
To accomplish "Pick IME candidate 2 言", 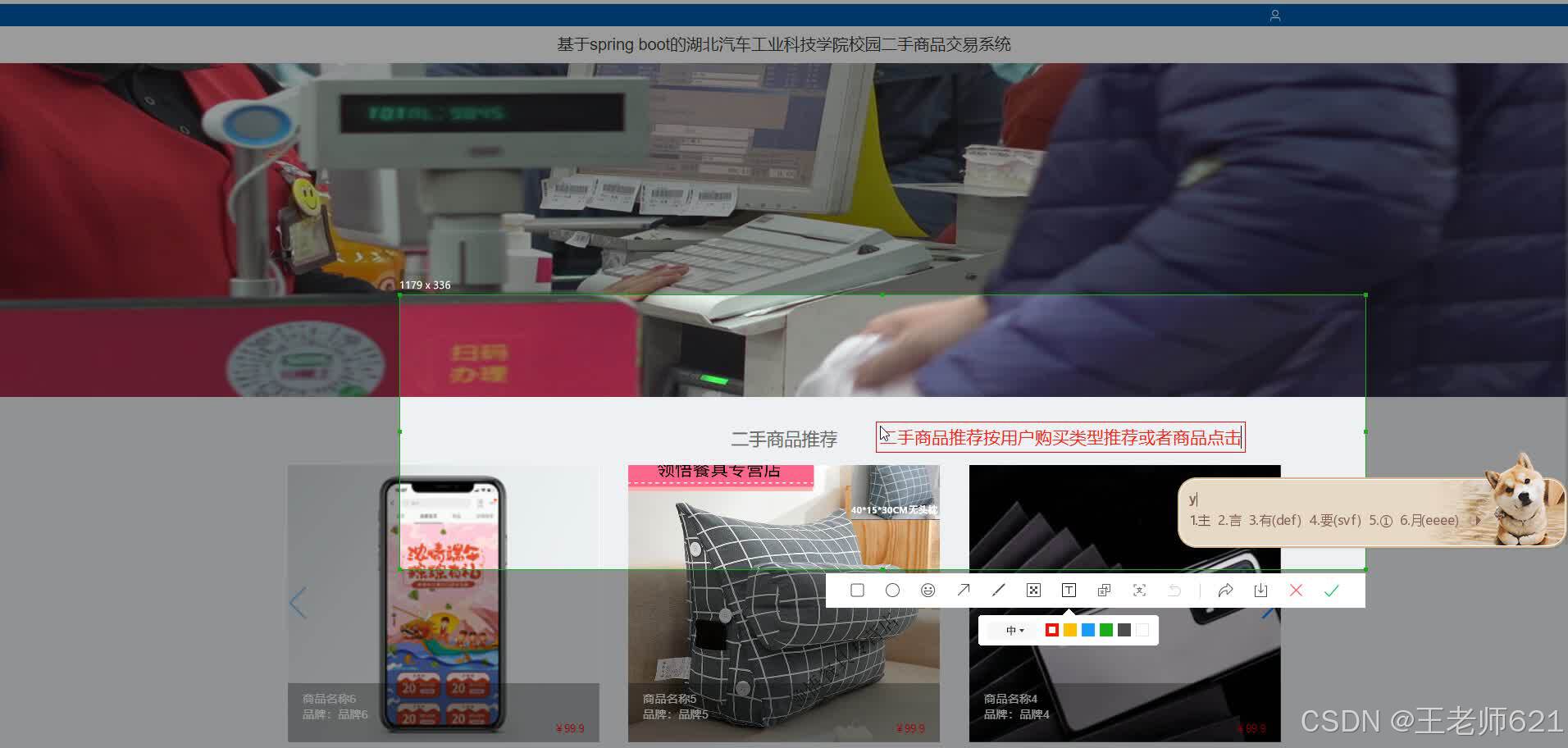I will tap(1228, 520).
